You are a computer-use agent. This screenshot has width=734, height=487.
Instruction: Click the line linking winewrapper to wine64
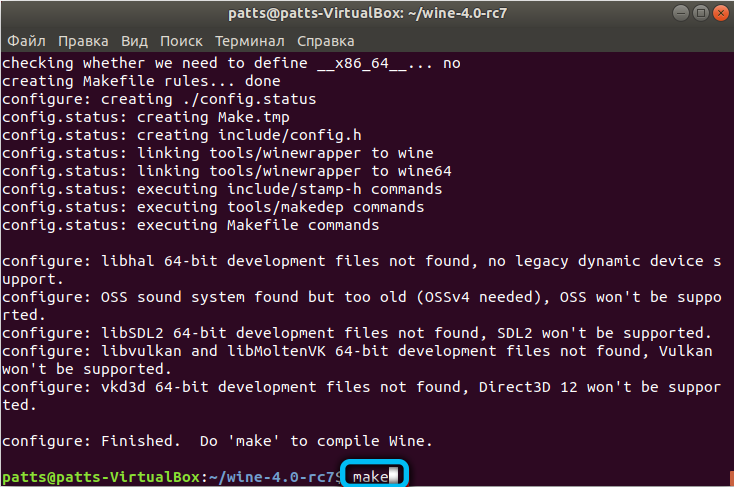coord(227,171)
